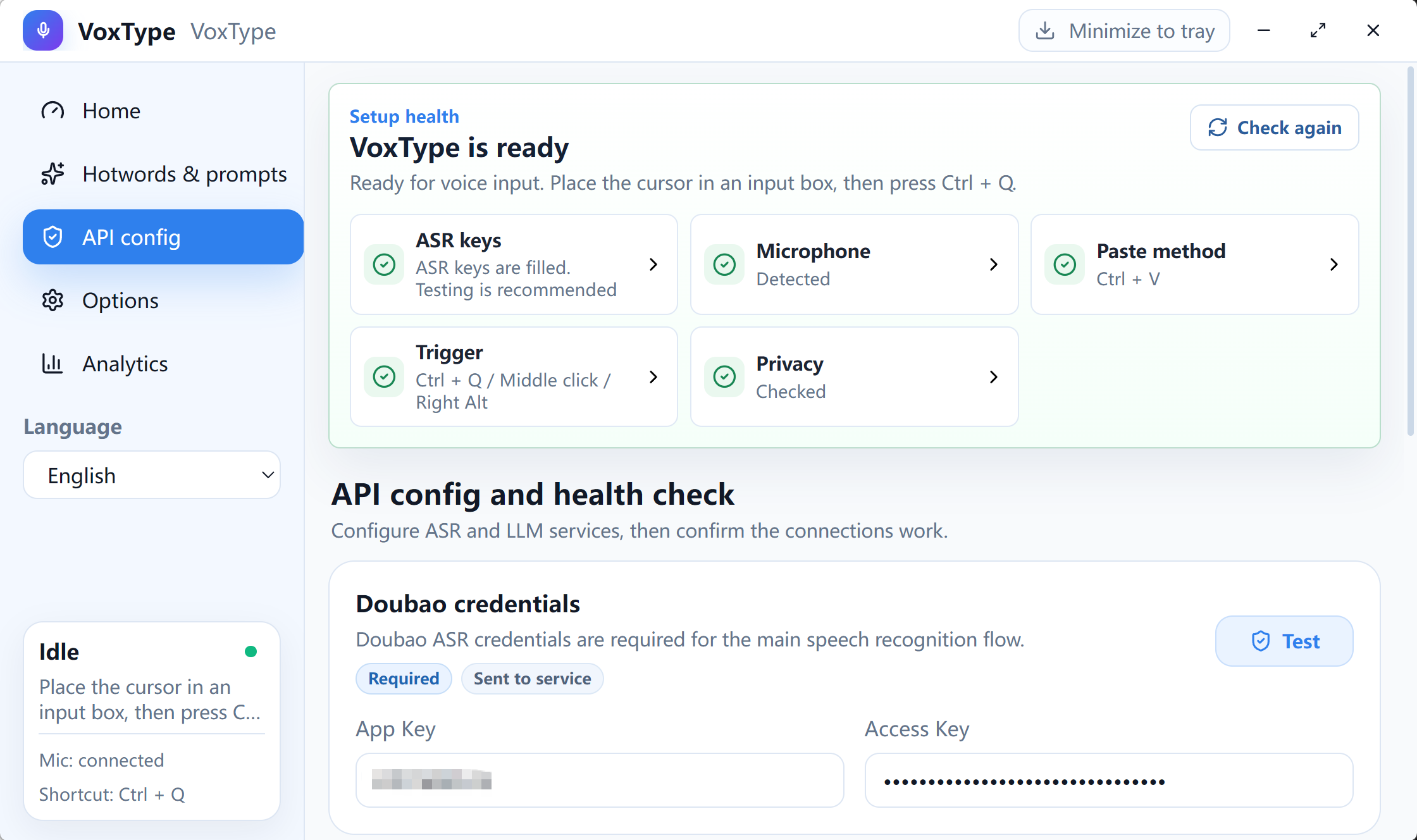Focus the Access Key password field
Viewport: 1417px width, 840px height.
(1109, 780)
